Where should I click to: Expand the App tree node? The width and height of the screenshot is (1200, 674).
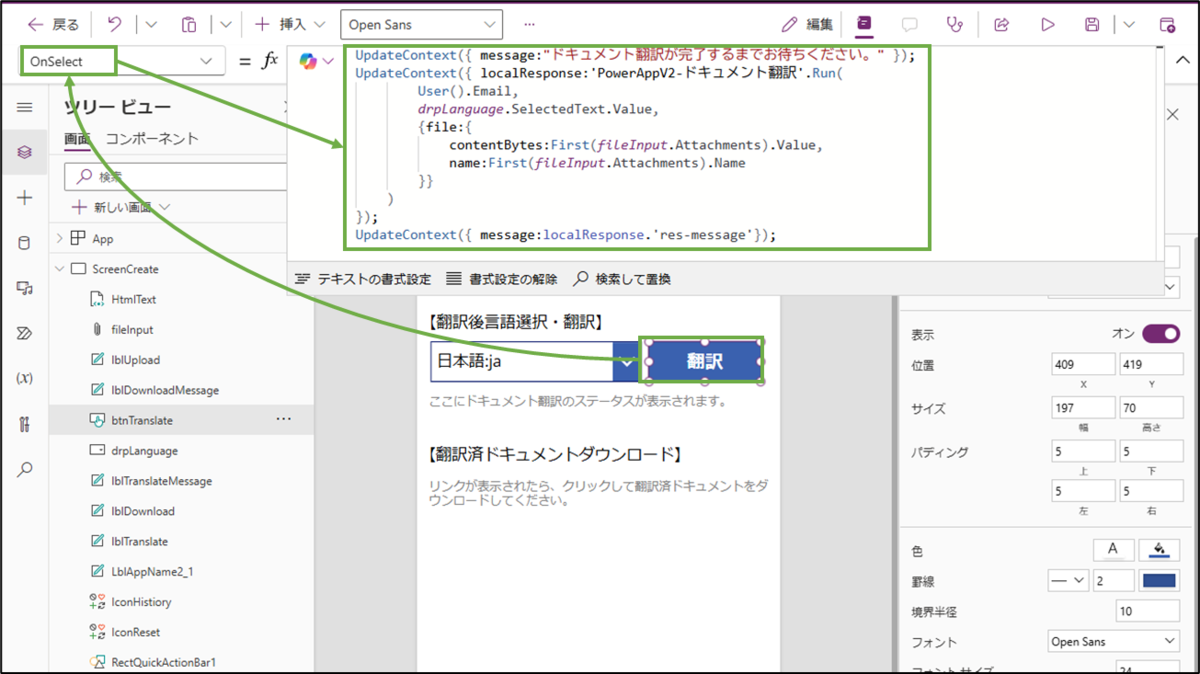click(59, 239)
